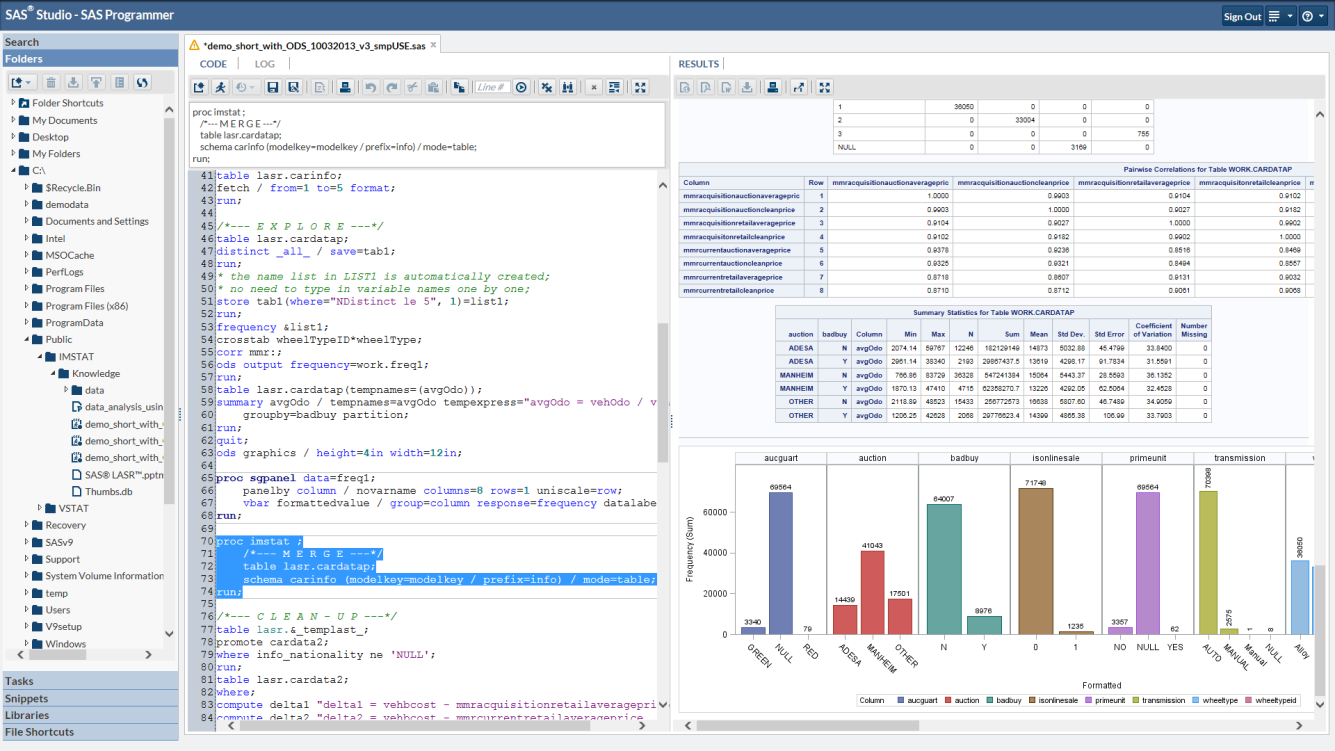Click the aucguart legend color swatch

(903, 700)
